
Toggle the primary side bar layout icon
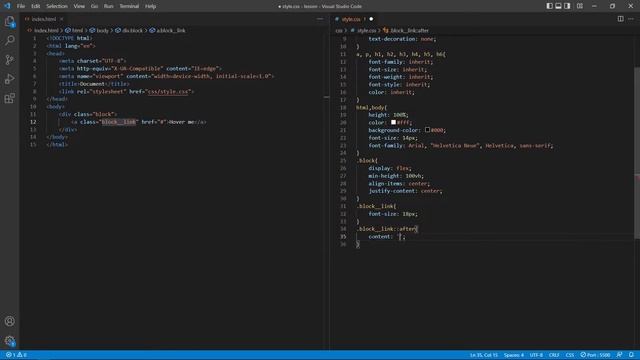(x=549, y=6)
